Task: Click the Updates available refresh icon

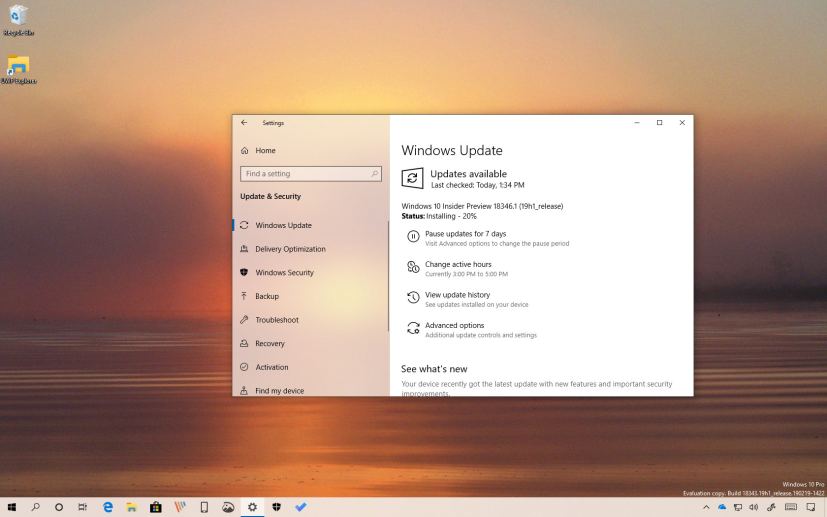Action: (x=412, y=178)
